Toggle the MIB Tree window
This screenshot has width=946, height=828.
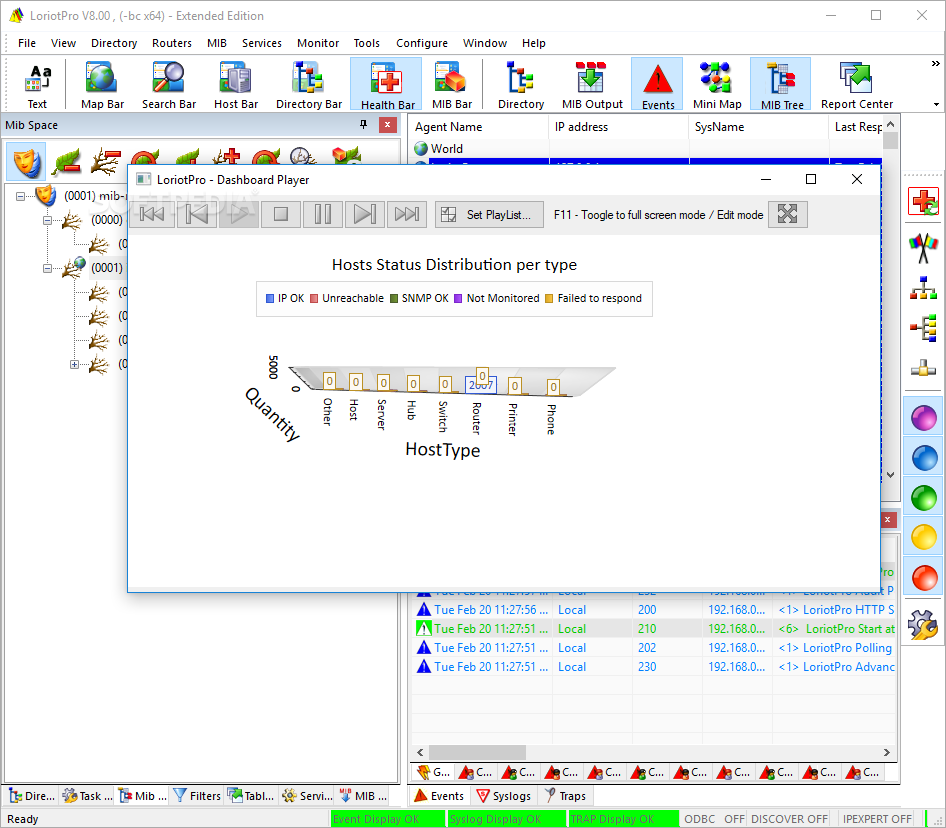coord(781,85)
